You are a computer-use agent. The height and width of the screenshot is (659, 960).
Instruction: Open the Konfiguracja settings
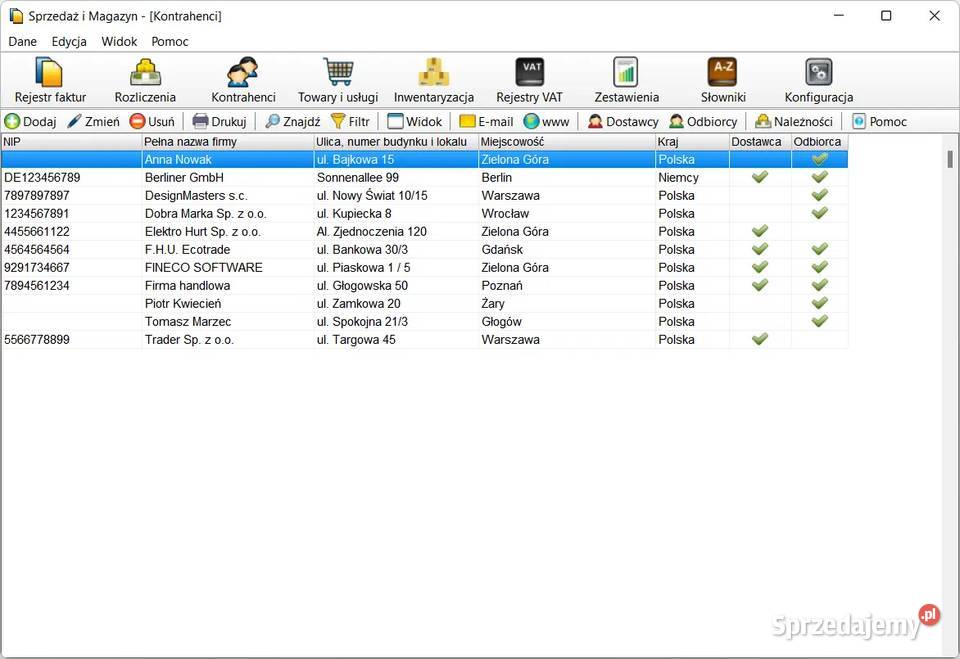click(818, 80)
